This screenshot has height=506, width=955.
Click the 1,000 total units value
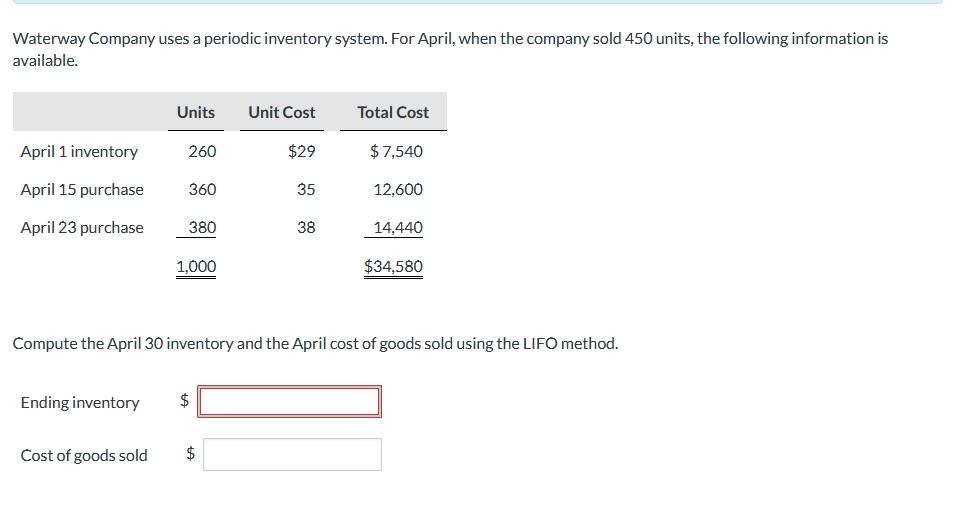point(196,266)
